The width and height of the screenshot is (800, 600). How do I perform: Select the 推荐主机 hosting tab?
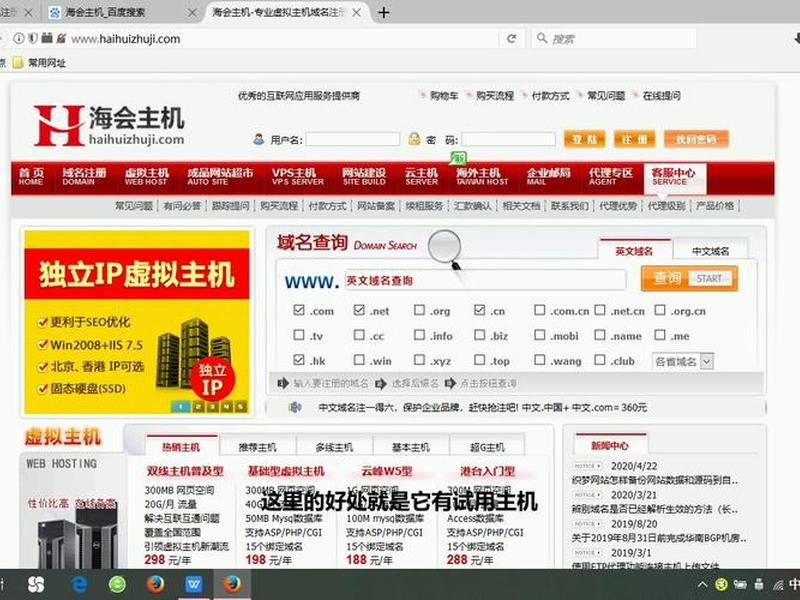tap(258, 447)
